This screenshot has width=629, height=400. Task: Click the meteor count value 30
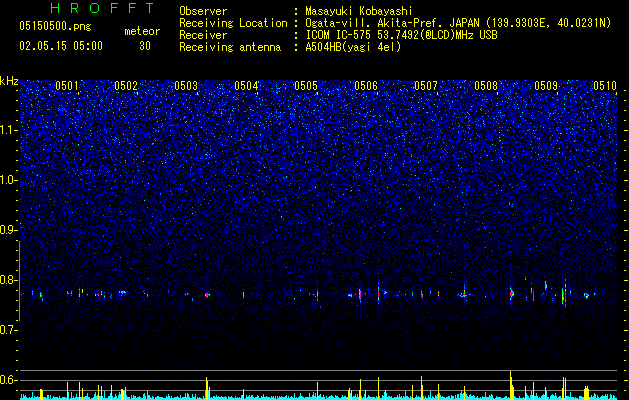point(145,46)
